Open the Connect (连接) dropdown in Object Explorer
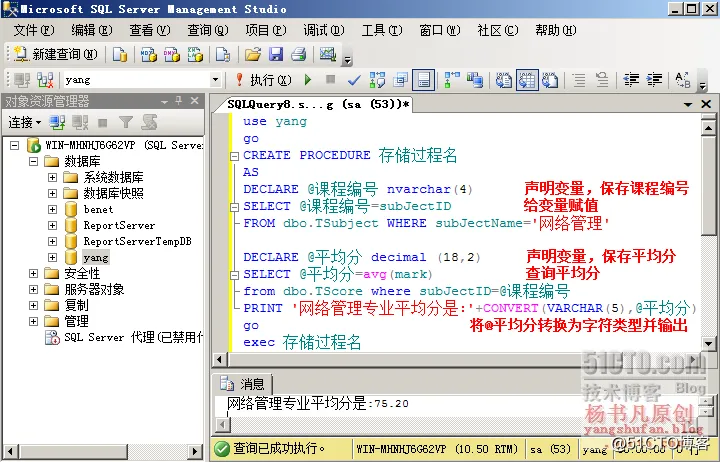The image size is (720, 462). coord(25,122)
